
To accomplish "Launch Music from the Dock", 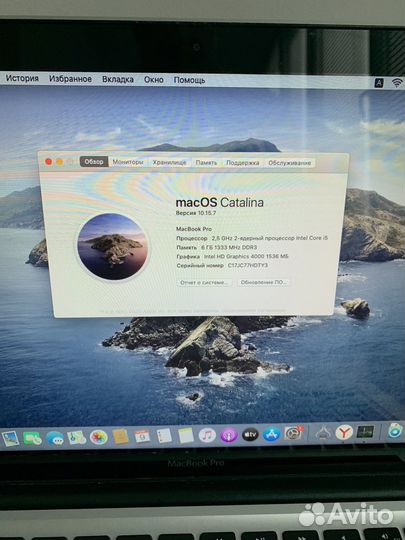I will [207, 435].
